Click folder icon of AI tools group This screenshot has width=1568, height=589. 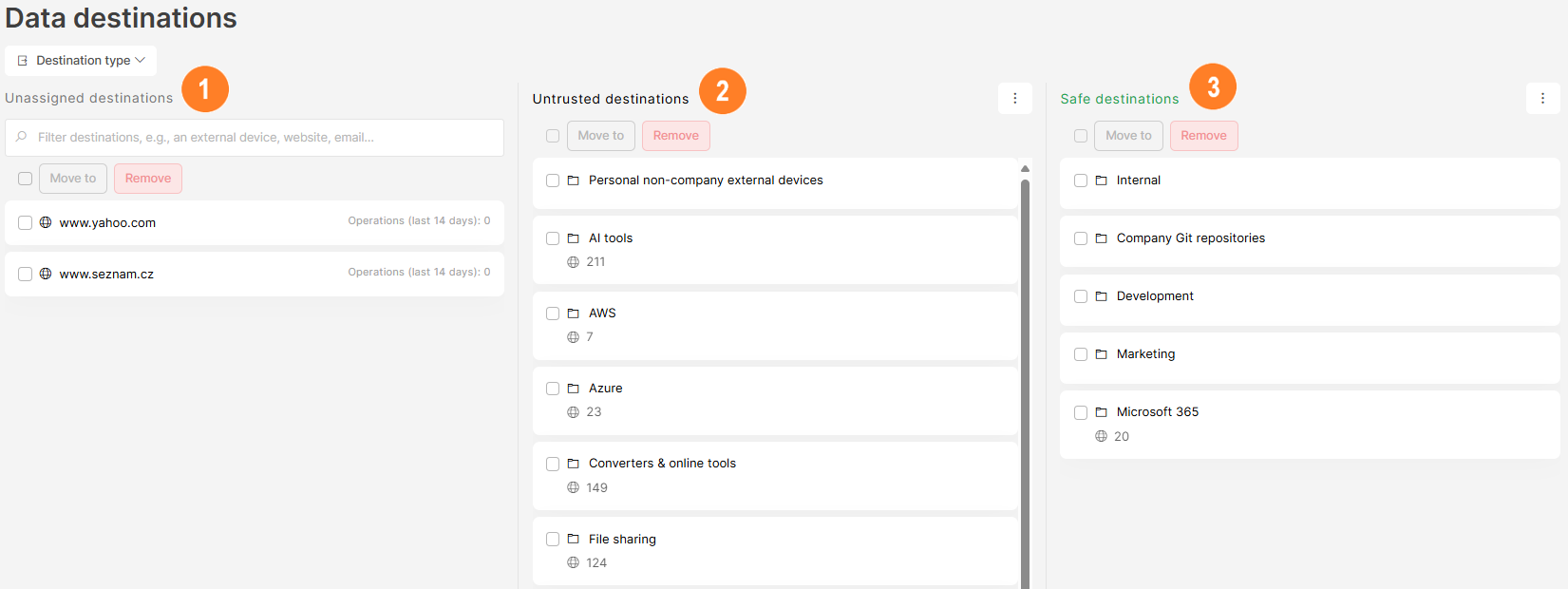573,238
